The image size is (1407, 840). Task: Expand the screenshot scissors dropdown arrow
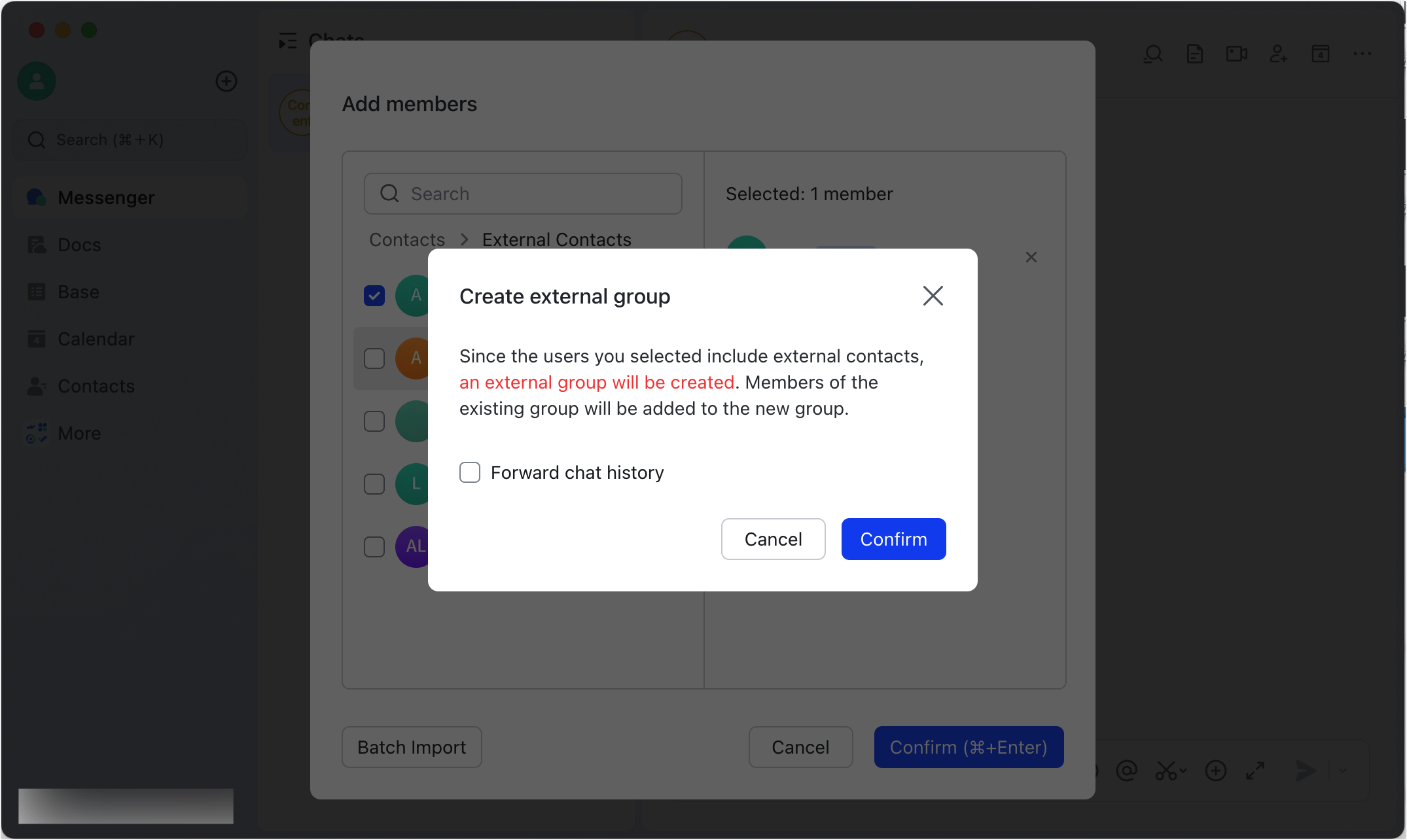(x=1183, y=771)
